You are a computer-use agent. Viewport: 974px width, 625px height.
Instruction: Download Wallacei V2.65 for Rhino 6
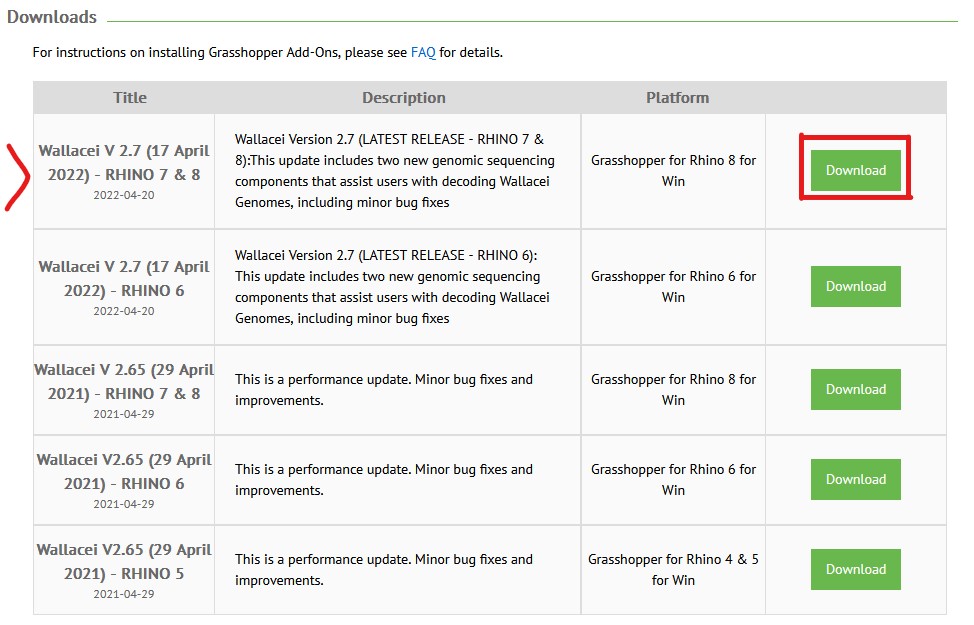855,479
